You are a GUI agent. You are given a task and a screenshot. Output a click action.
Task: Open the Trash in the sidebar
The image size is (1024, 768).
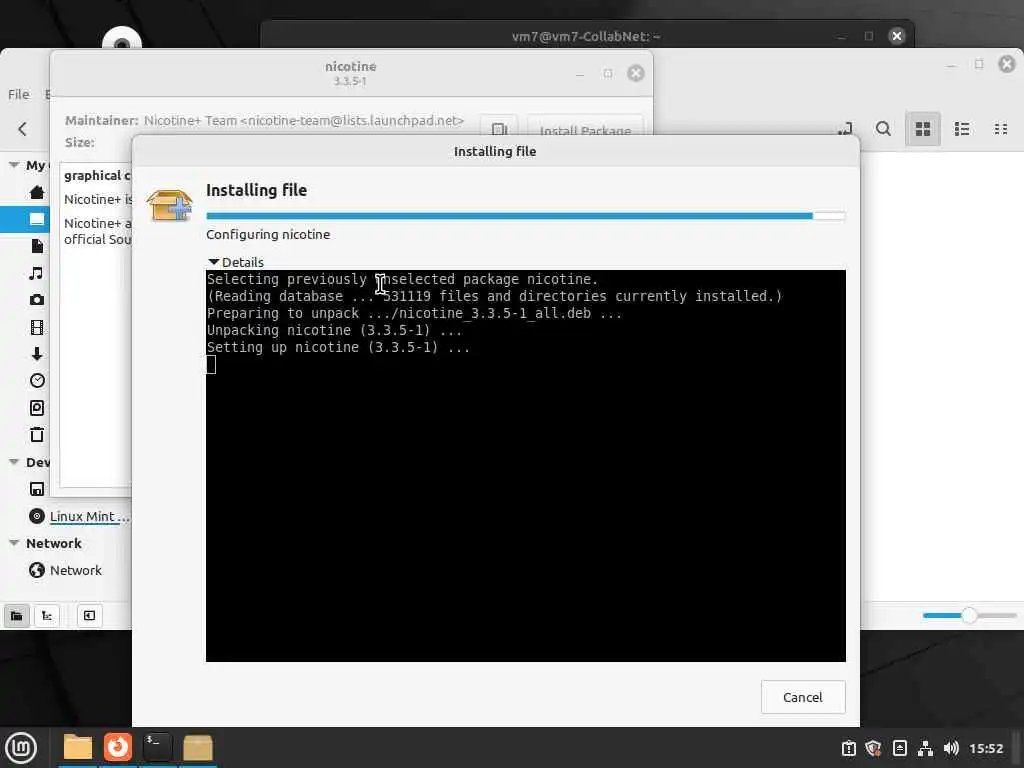(37, 435)
